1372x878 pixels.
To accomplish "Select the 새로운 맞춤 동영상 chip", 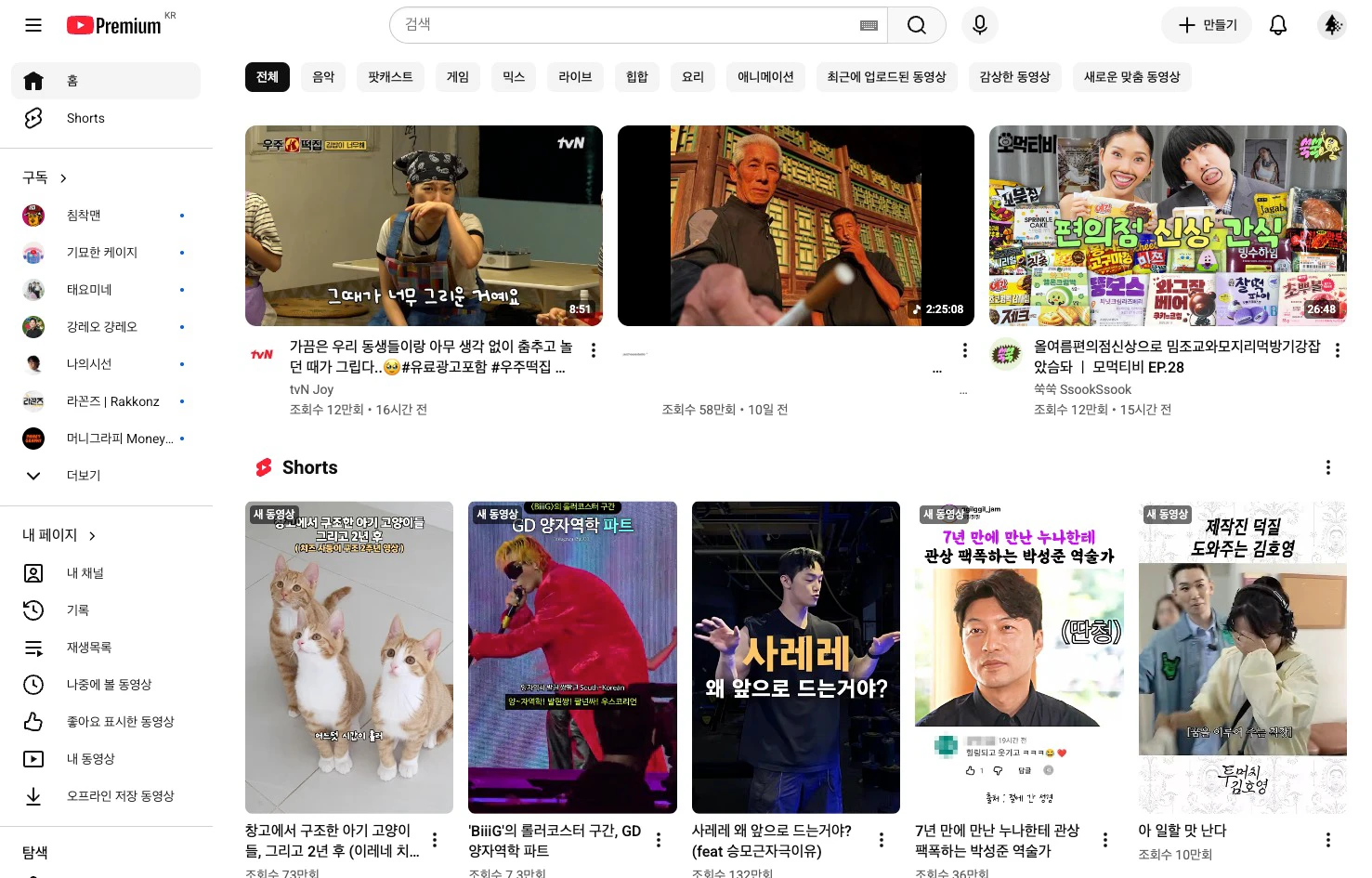I will pyautogui.click(x=1131, y=77).
